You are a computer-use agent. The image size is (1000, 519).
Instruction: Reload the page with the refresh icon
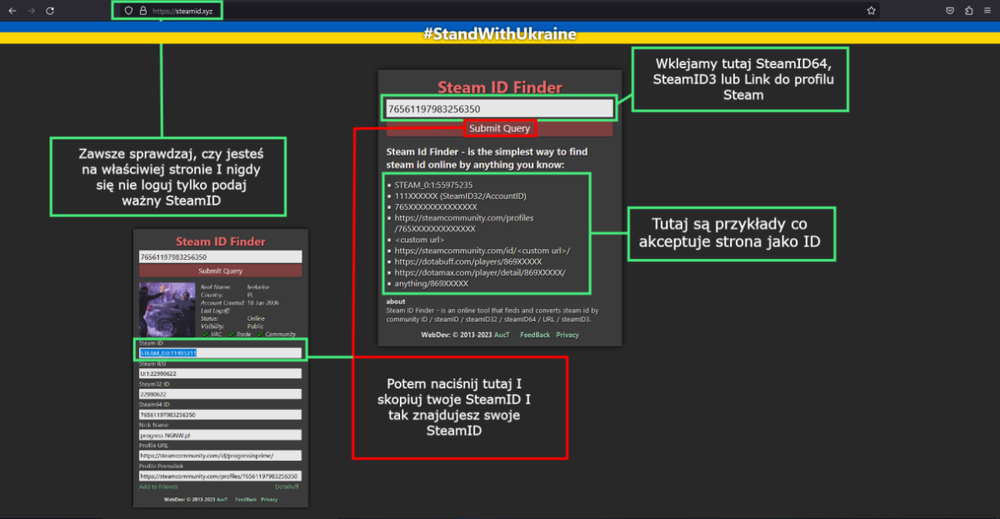(x=50, y=11)
